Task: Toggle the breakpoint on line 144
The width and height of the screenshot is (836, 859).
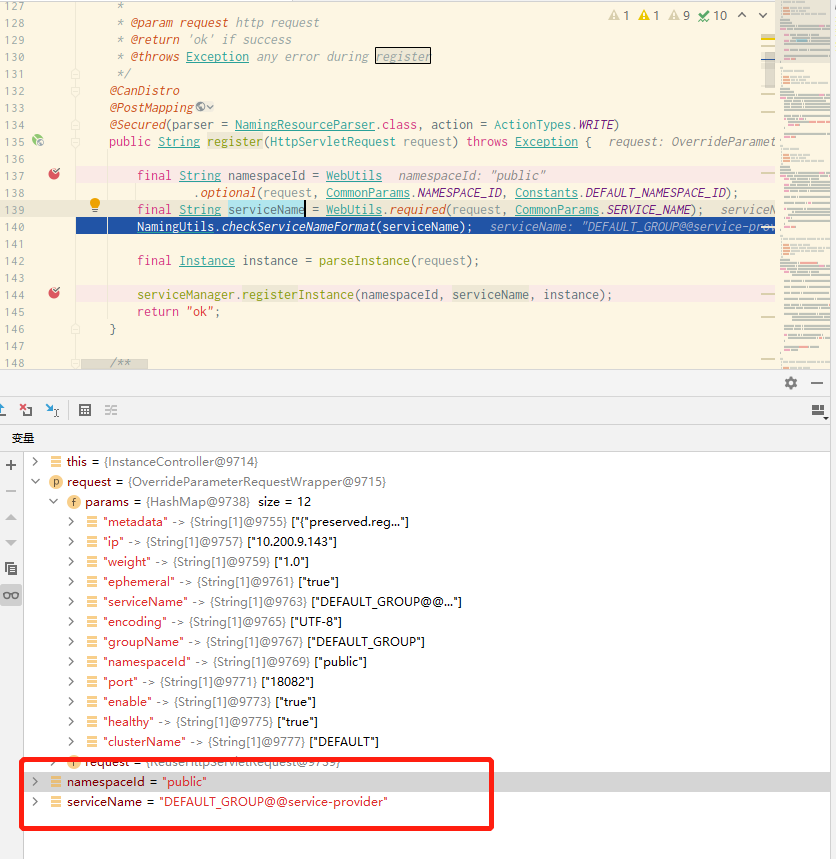Action: pyautogui.click(x=54, y=293)
